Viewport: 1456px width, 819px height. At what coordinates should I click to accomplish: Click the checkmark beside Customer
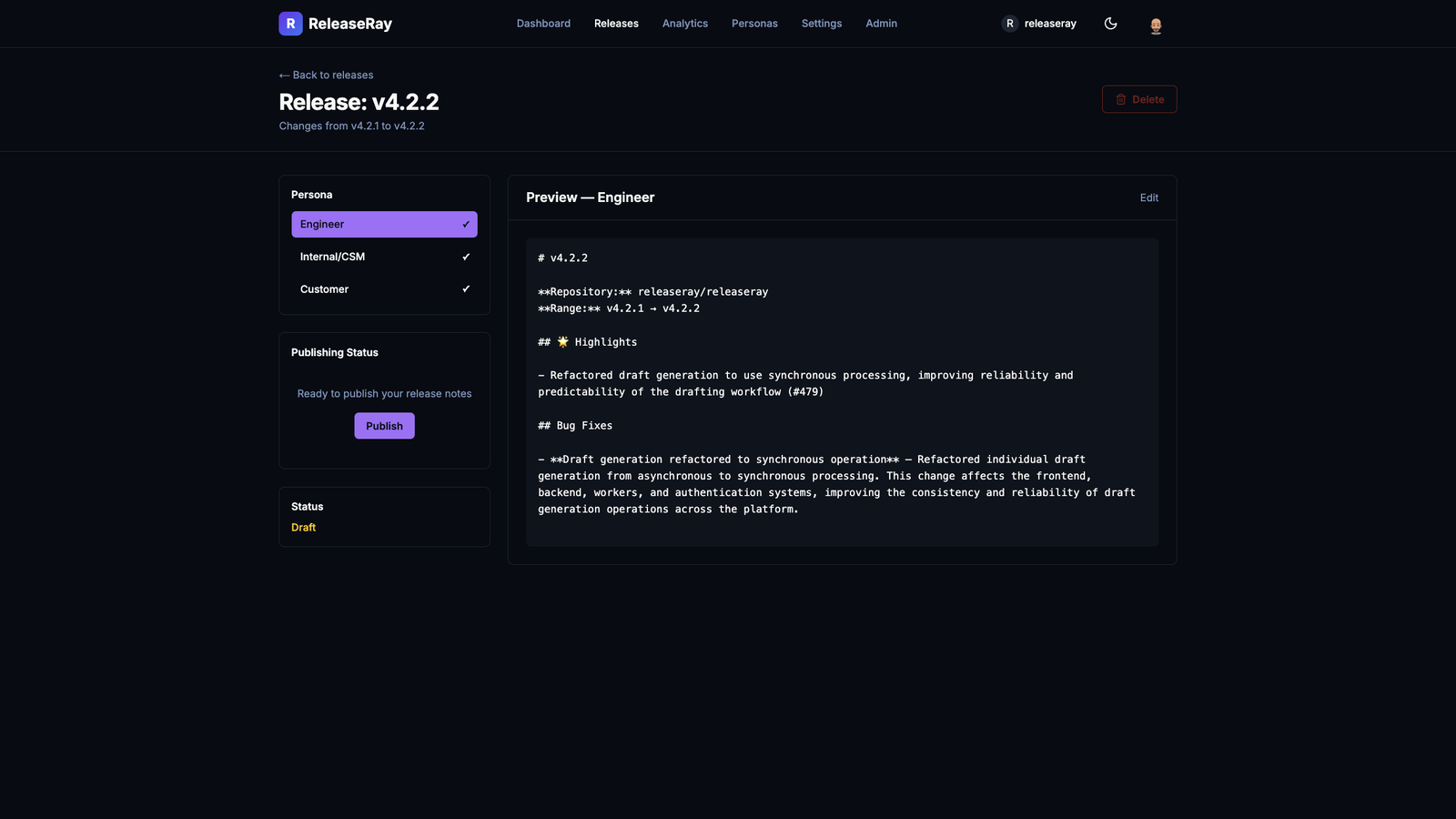pos(465,288)
